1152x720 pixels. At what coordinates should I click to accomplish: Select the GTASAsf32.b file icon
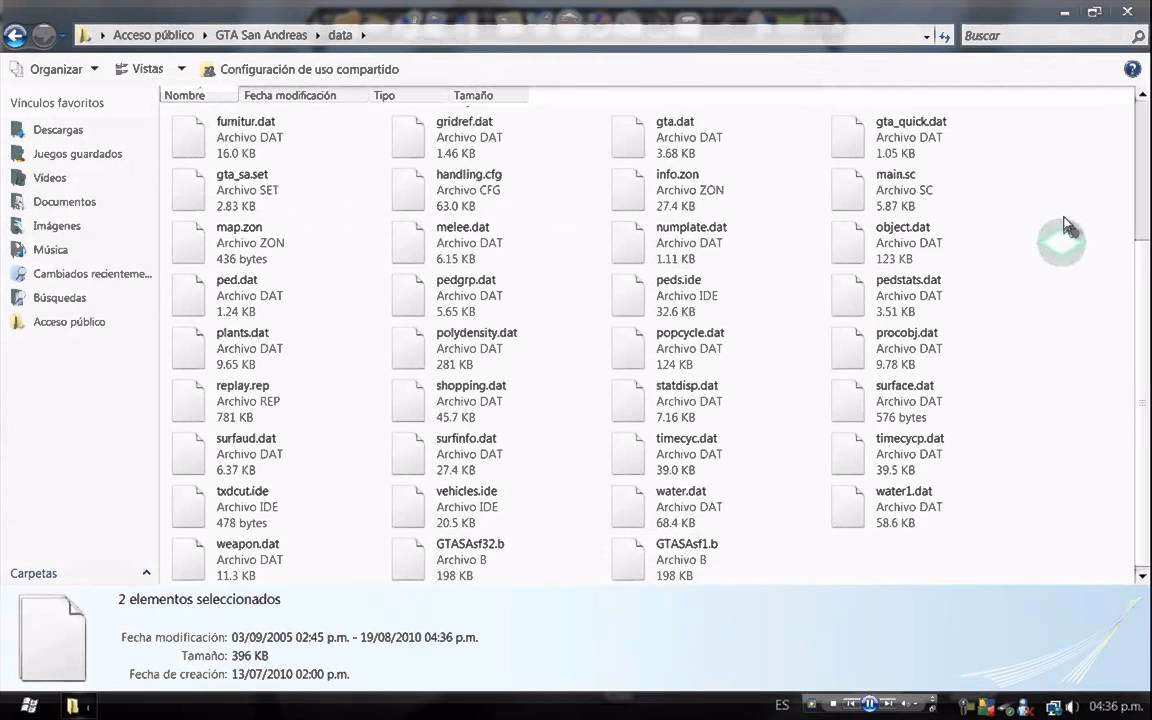pos(408,559)
